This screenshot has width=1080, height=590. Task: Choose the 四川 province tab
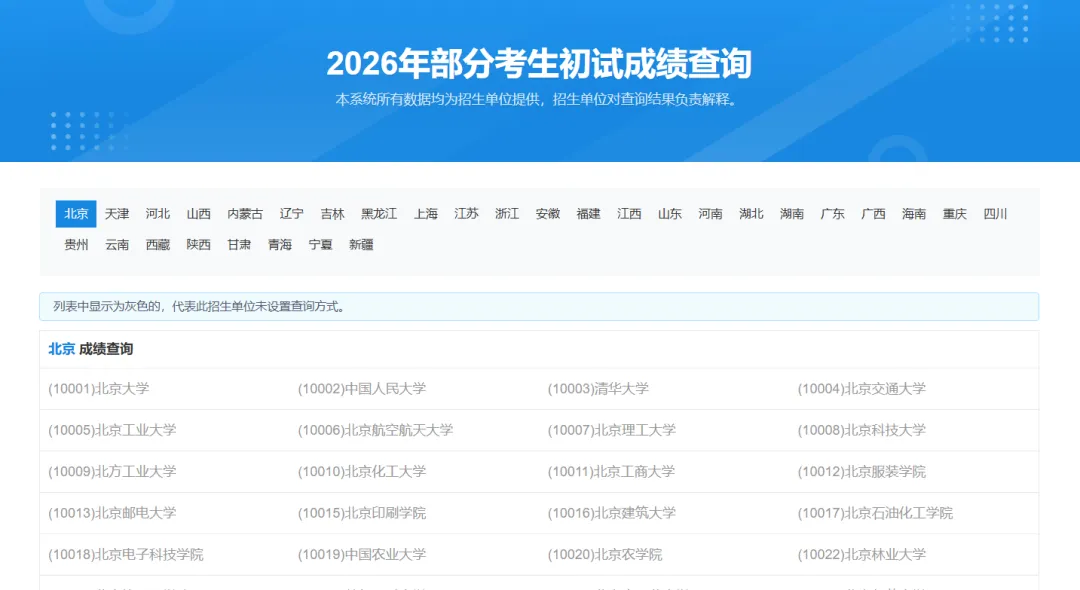pyautogui.click(x=995, y=214)
